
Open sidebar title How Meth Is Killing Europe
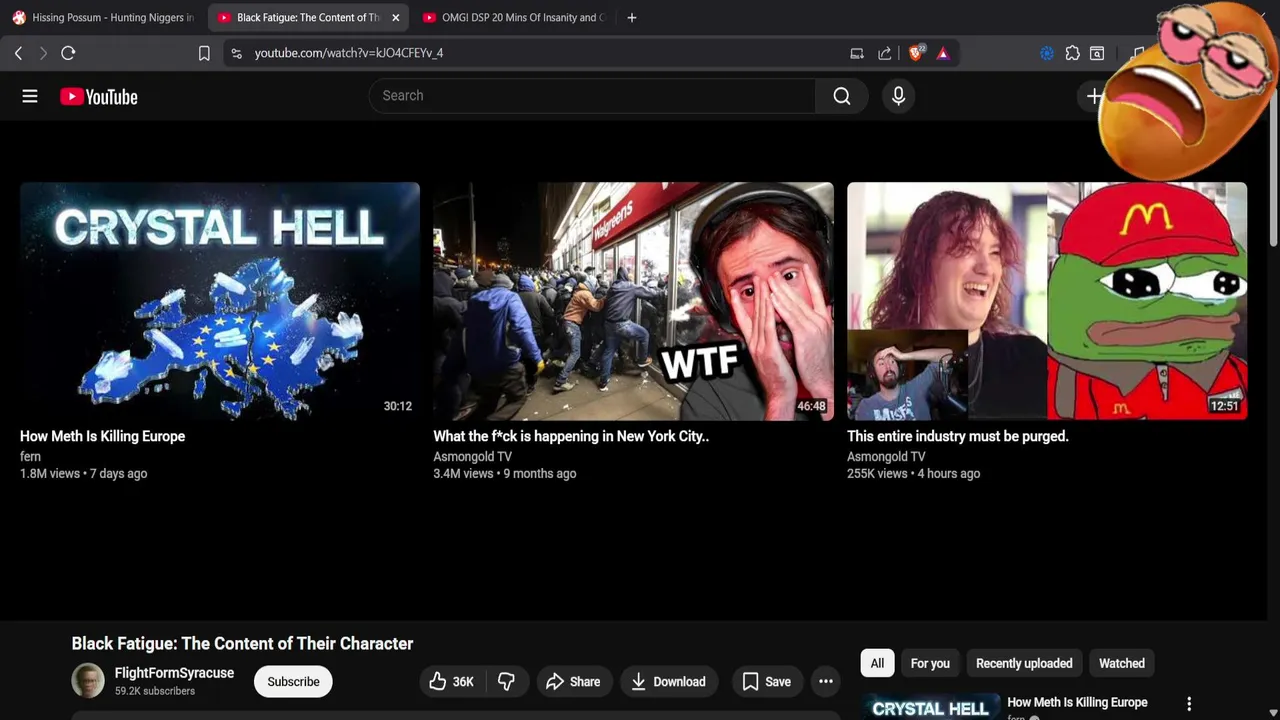(x=1077, y=702)
